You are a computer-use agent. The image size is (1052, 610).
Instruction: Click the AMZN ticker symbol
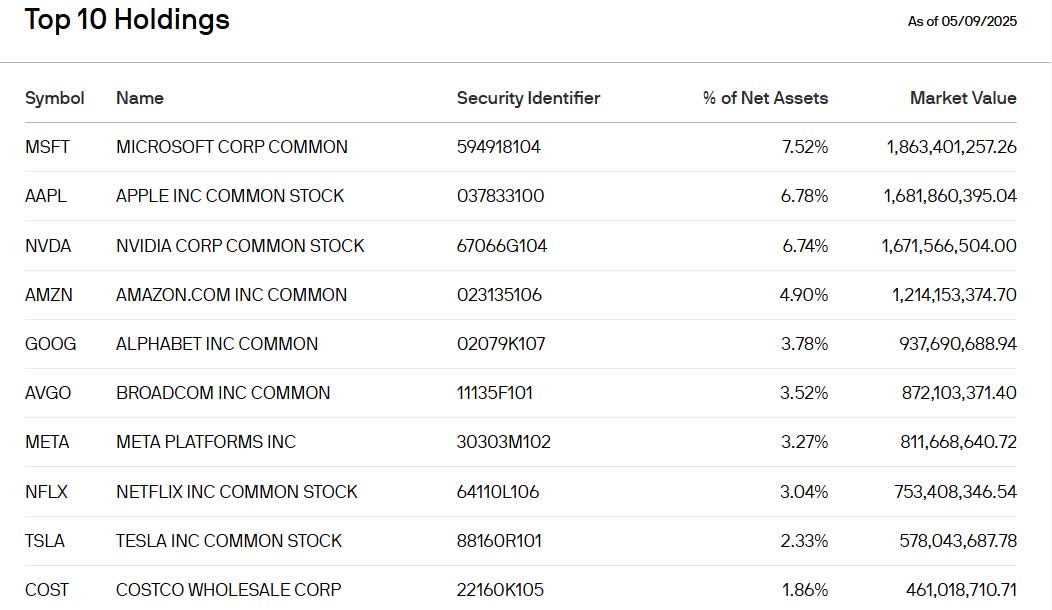coord(49,295)
